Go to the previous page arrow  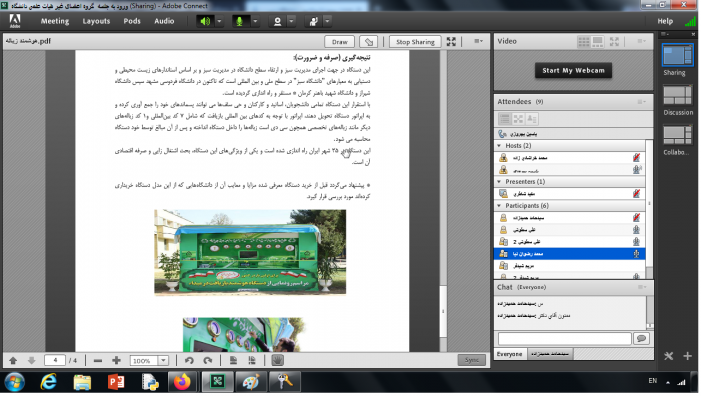pyautogui.click(x=13, y=360)
